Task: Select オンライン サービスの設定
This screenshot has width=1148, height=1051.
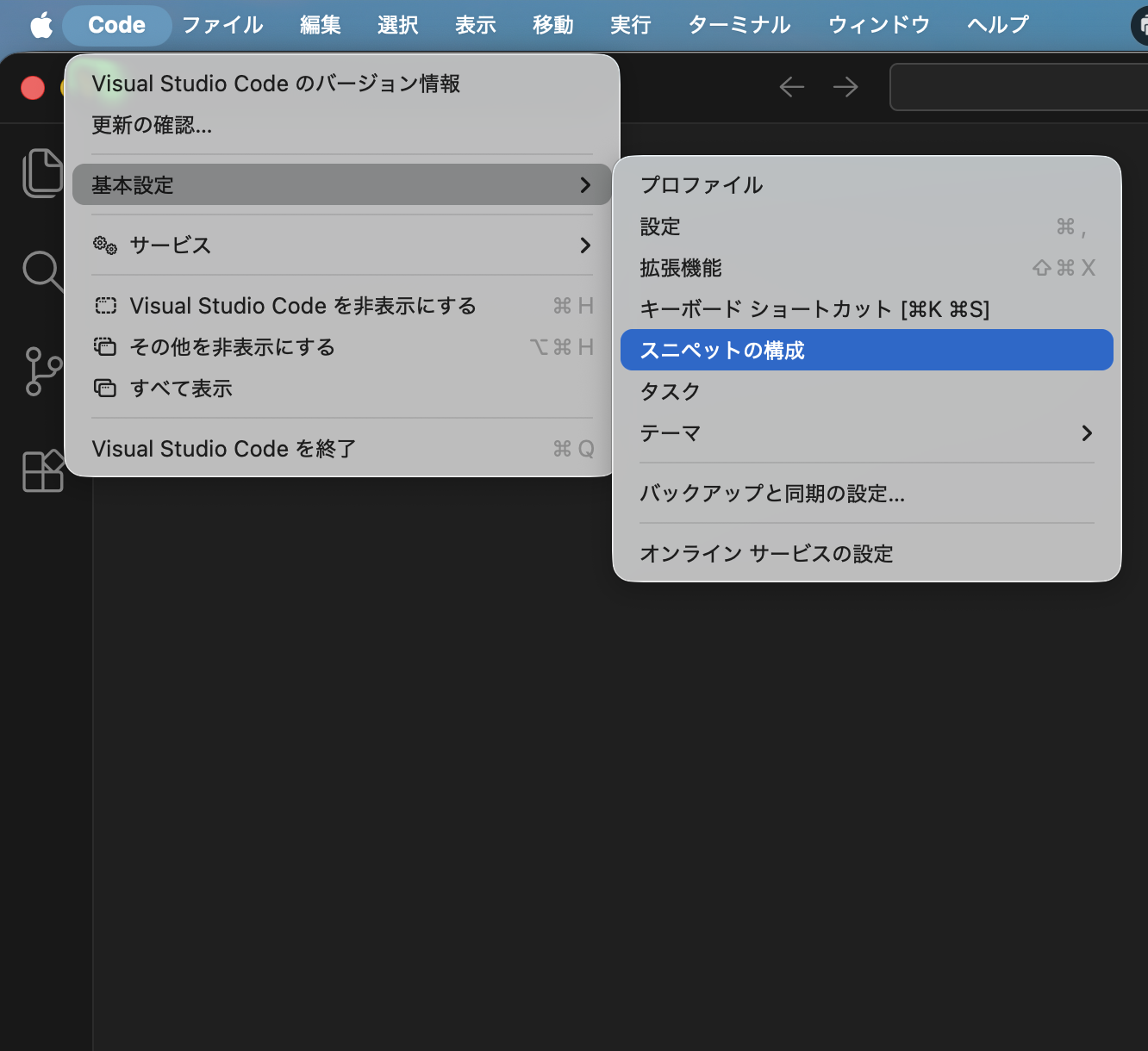Action: pos(766,554)
